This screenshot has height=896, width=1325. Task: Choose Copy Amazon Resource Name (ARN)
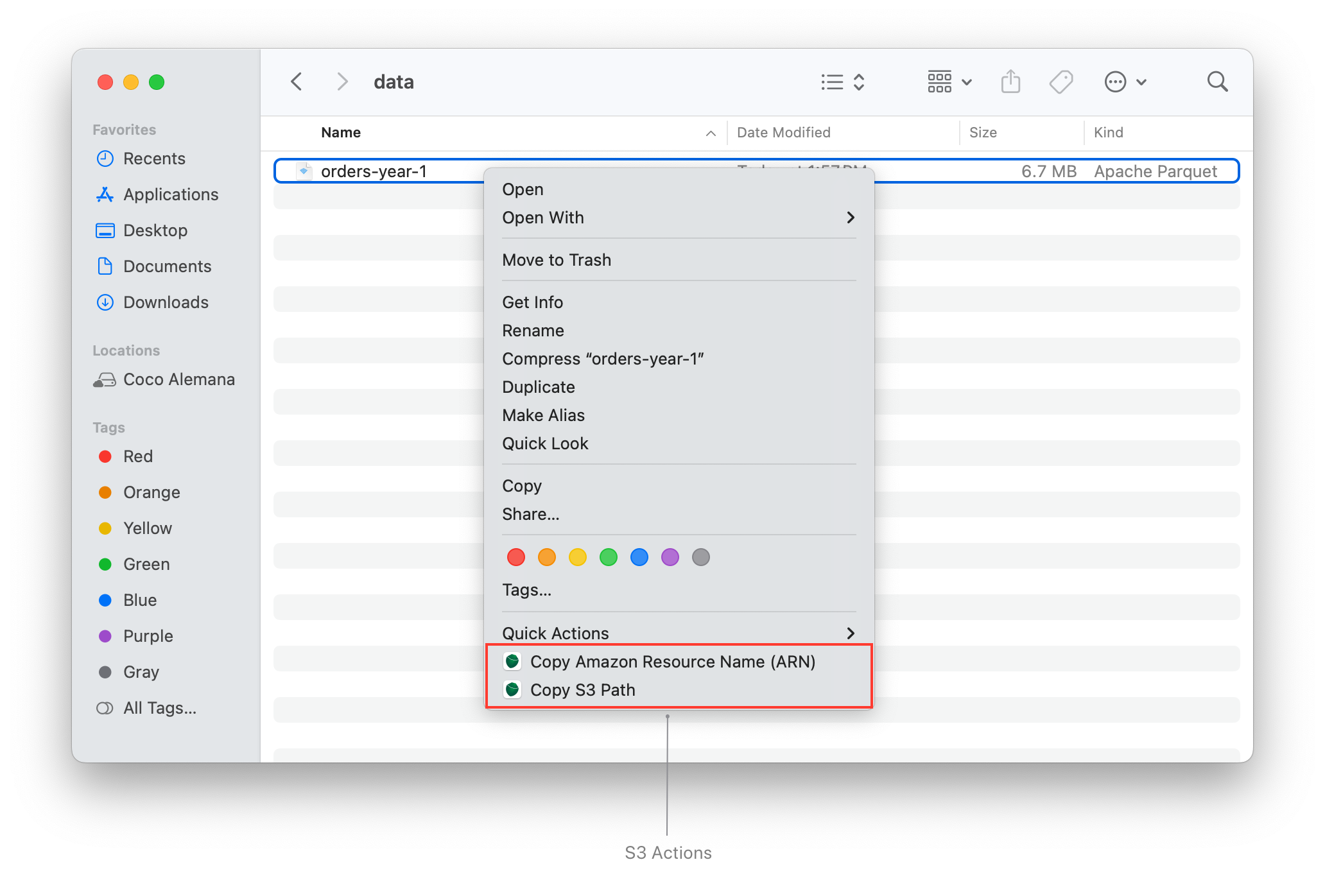[x=673, y=662]
